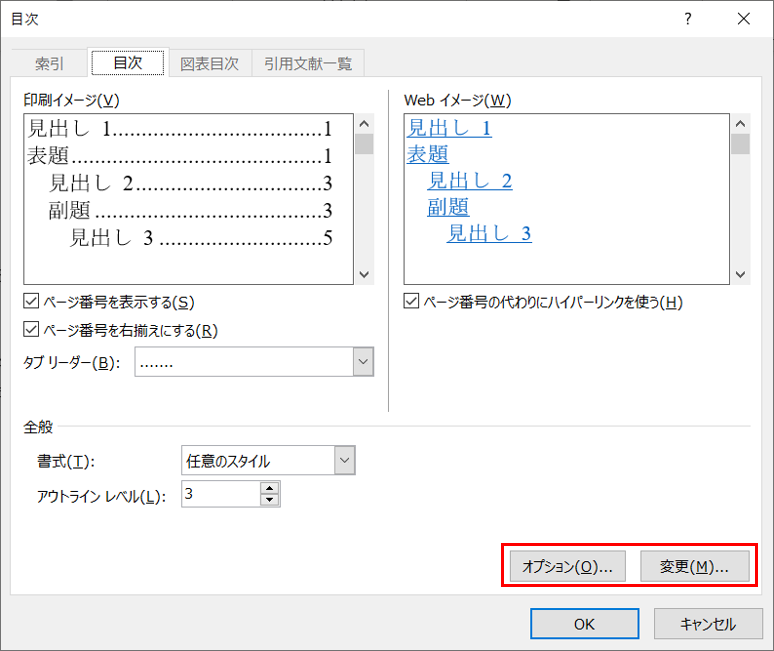Confirm with the OK button
774x651 pixels.
[x=584, y=624]
